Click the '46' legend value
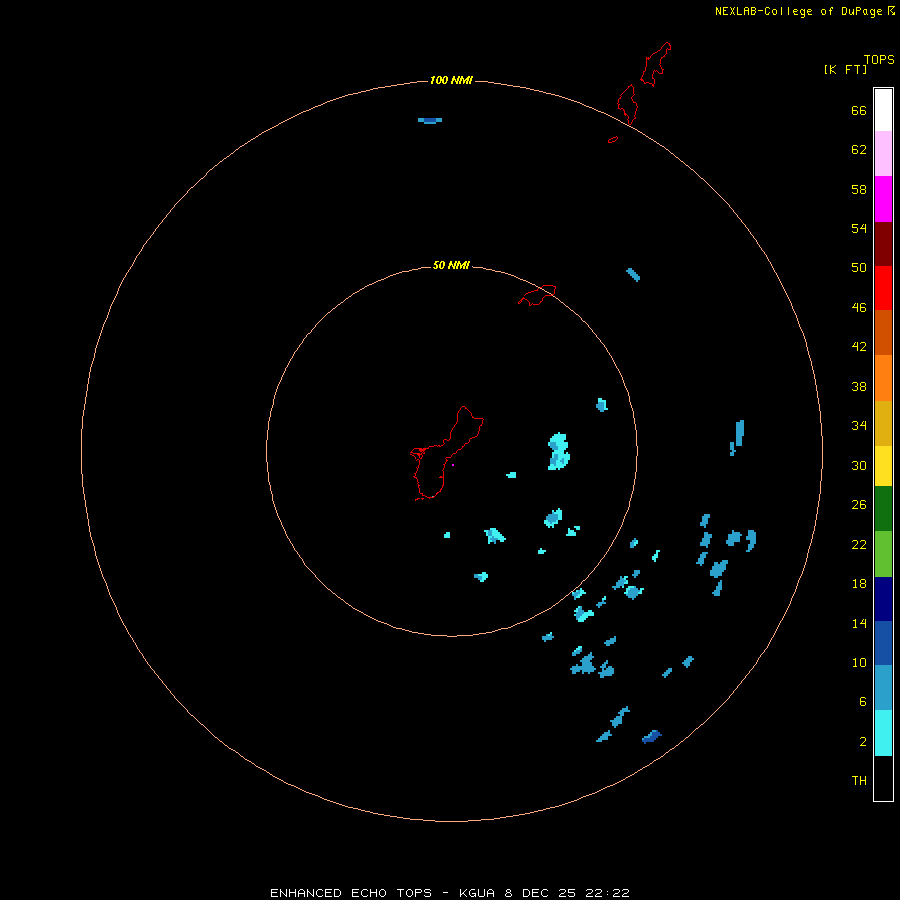This screenshot has width=900, height=900. 859,308
